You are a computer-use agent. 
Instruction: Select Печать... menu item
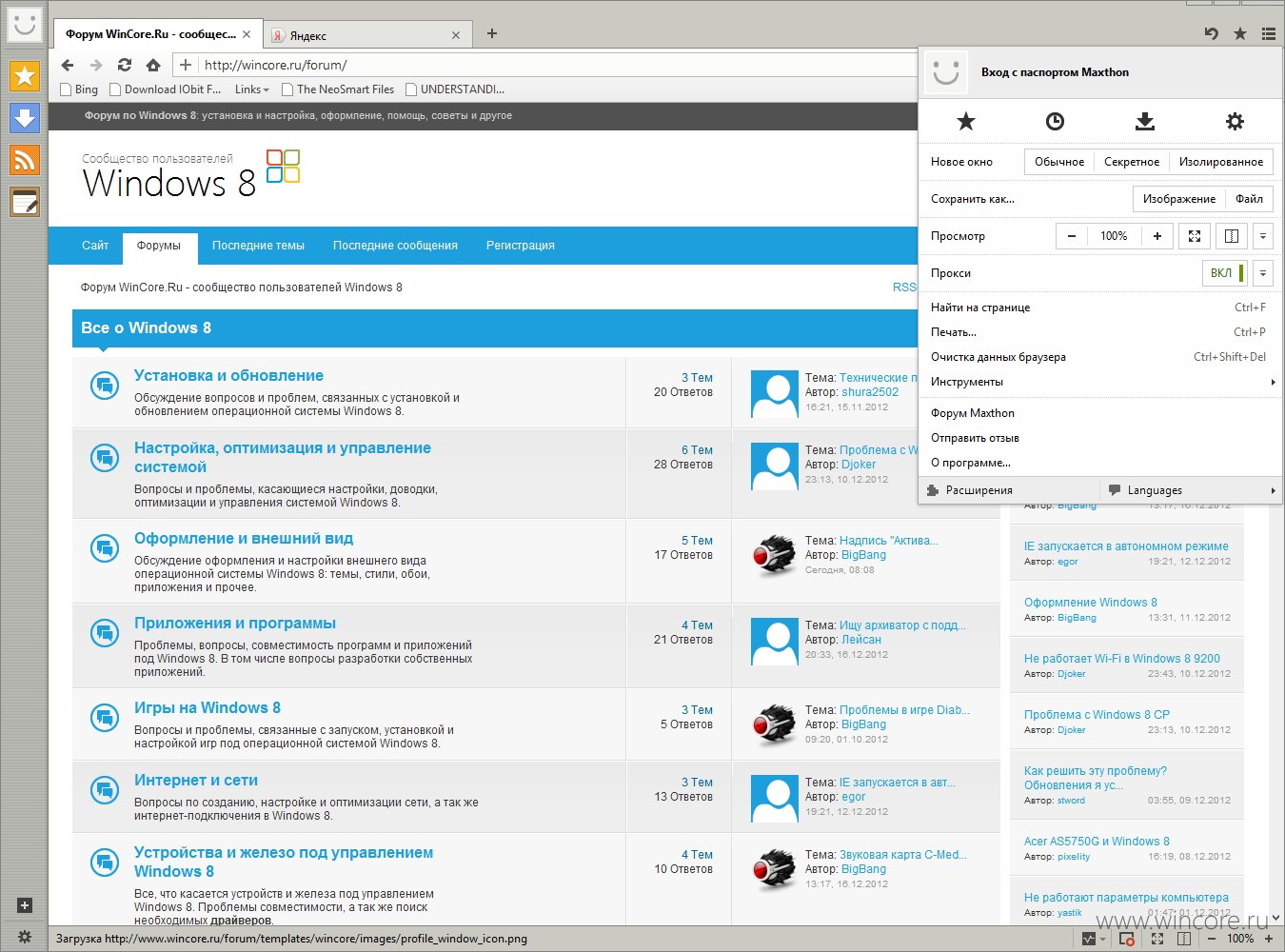(x=1100, y=332)
